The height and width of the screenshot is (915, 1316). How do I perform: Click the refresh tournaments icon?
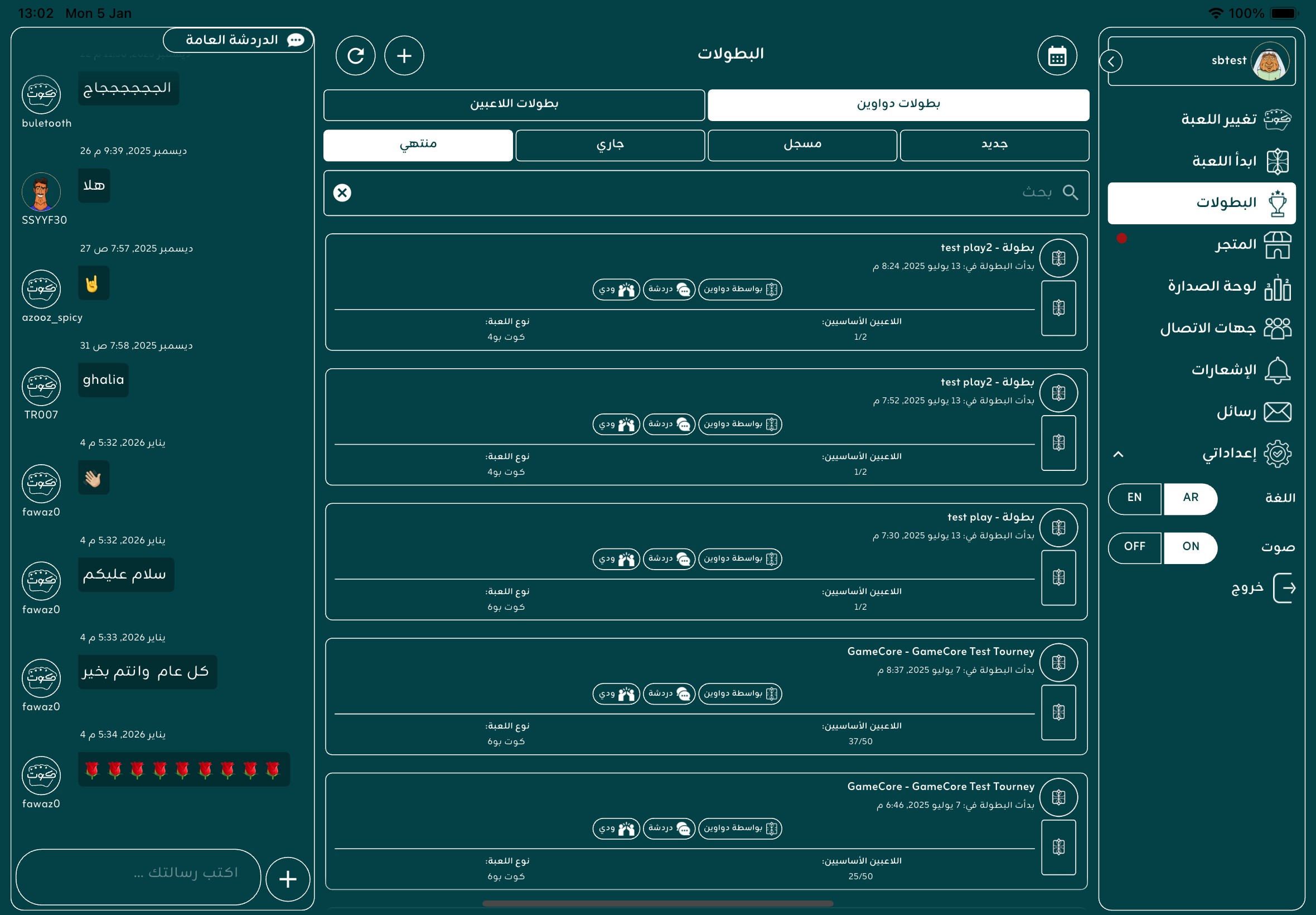355,56
